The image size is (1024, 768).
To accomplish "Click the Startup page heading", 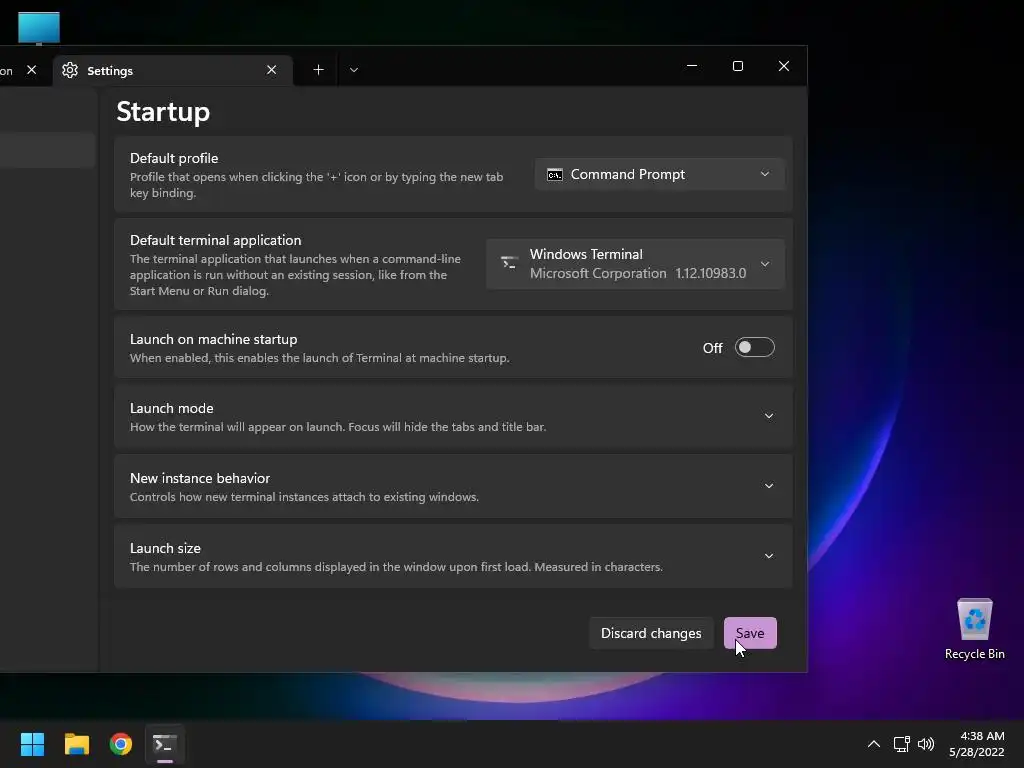I will click(163, 112).
